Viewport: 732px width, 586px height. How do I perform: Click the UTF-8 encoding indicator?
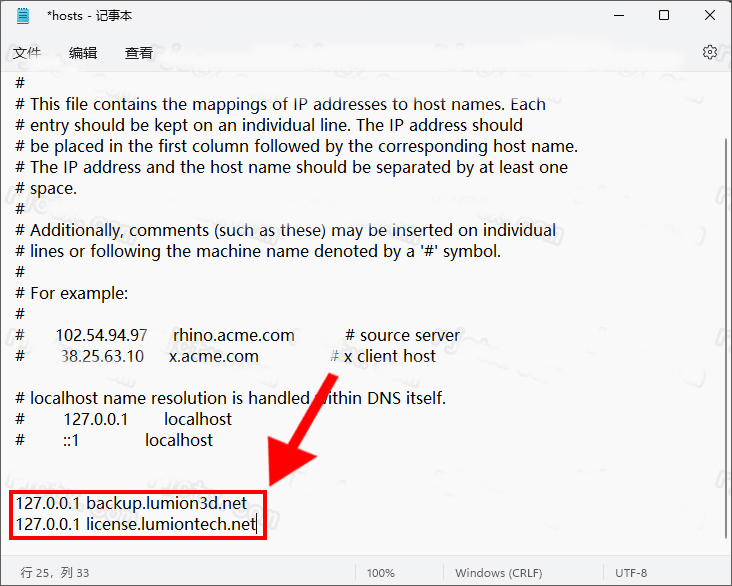631,573
